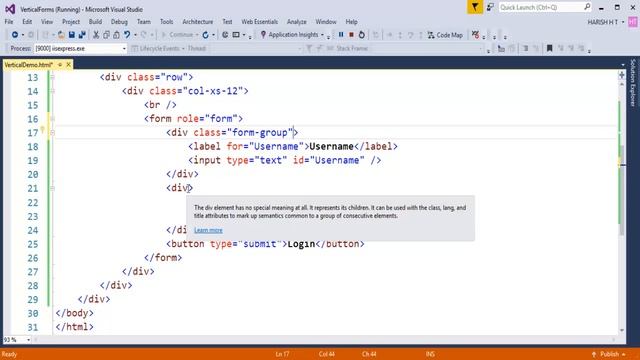The height and width of the screenshot is (360, 640).
Task: Open the Web Essentials menu
Action: click(260, 22)
